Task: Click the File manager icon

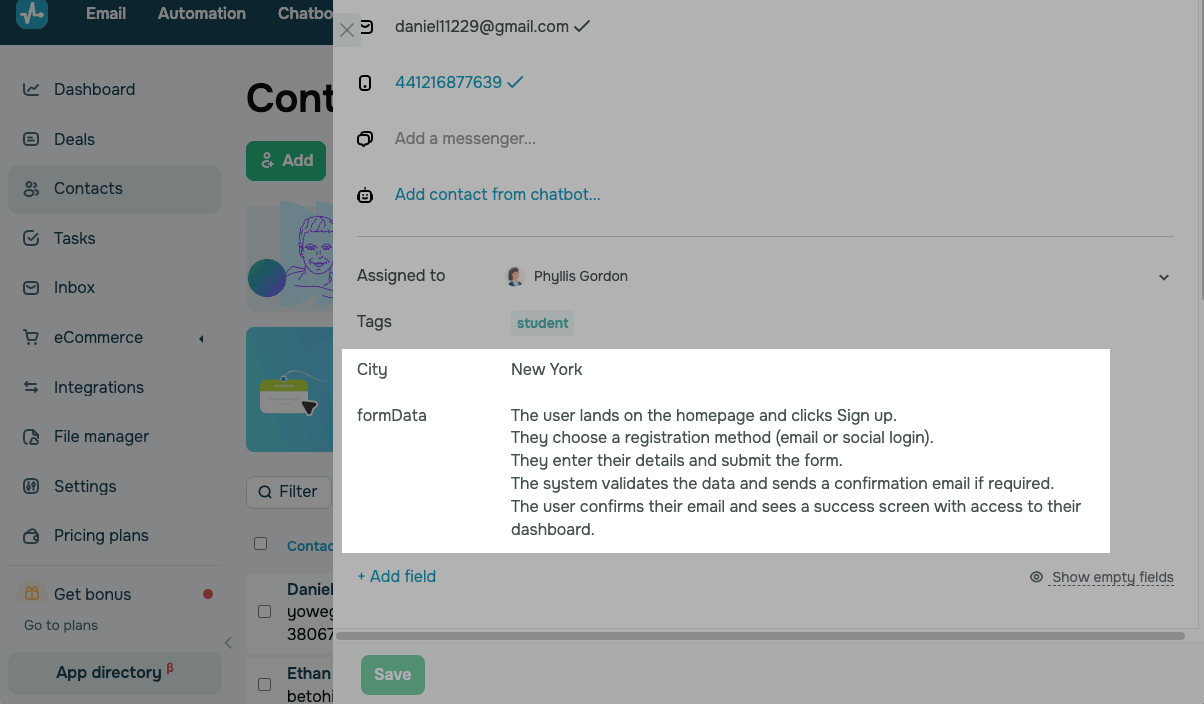Action: click(31, 437)
